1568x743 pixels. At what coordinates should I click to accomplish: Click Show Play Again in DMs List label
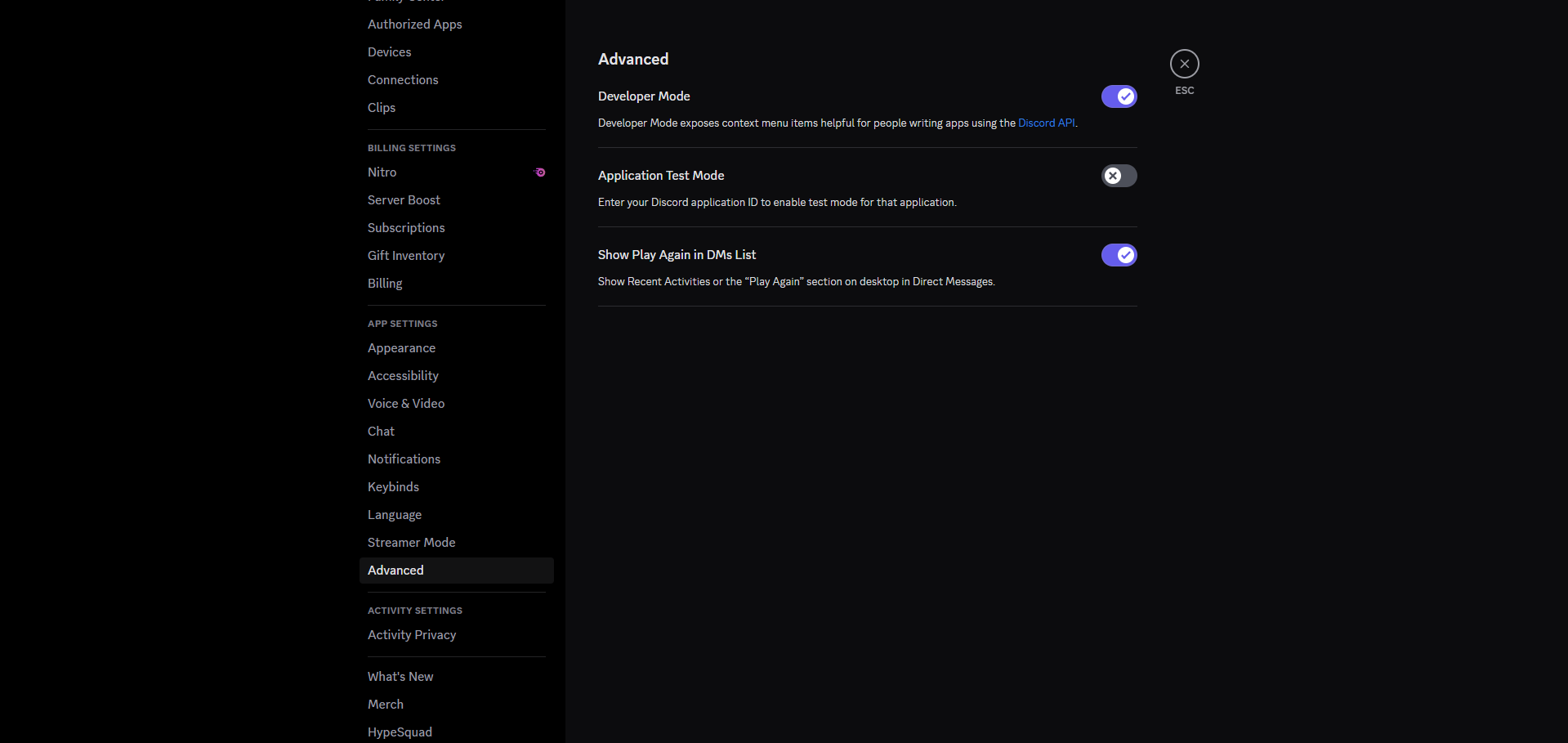[x=677, y=255]
